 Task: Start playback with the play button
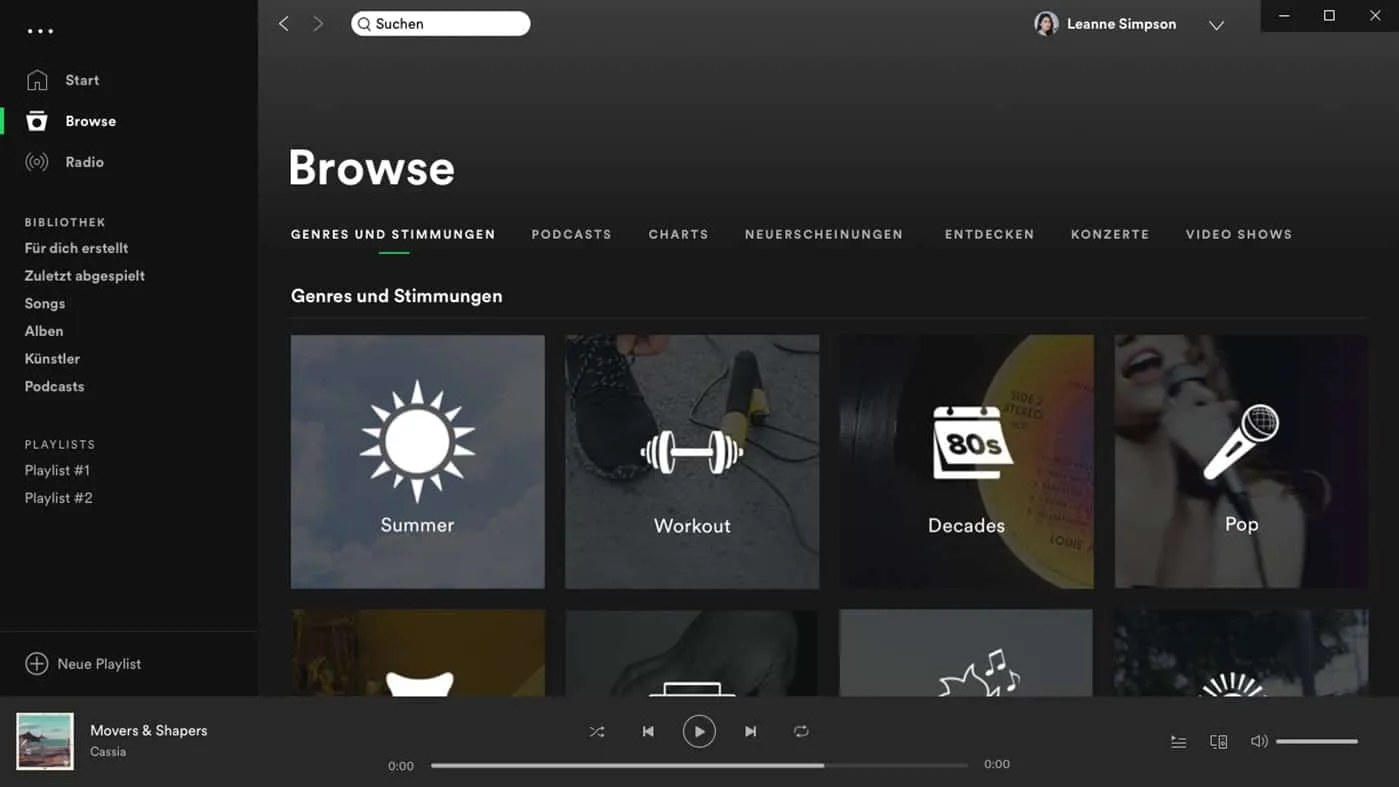pos(699,732)
